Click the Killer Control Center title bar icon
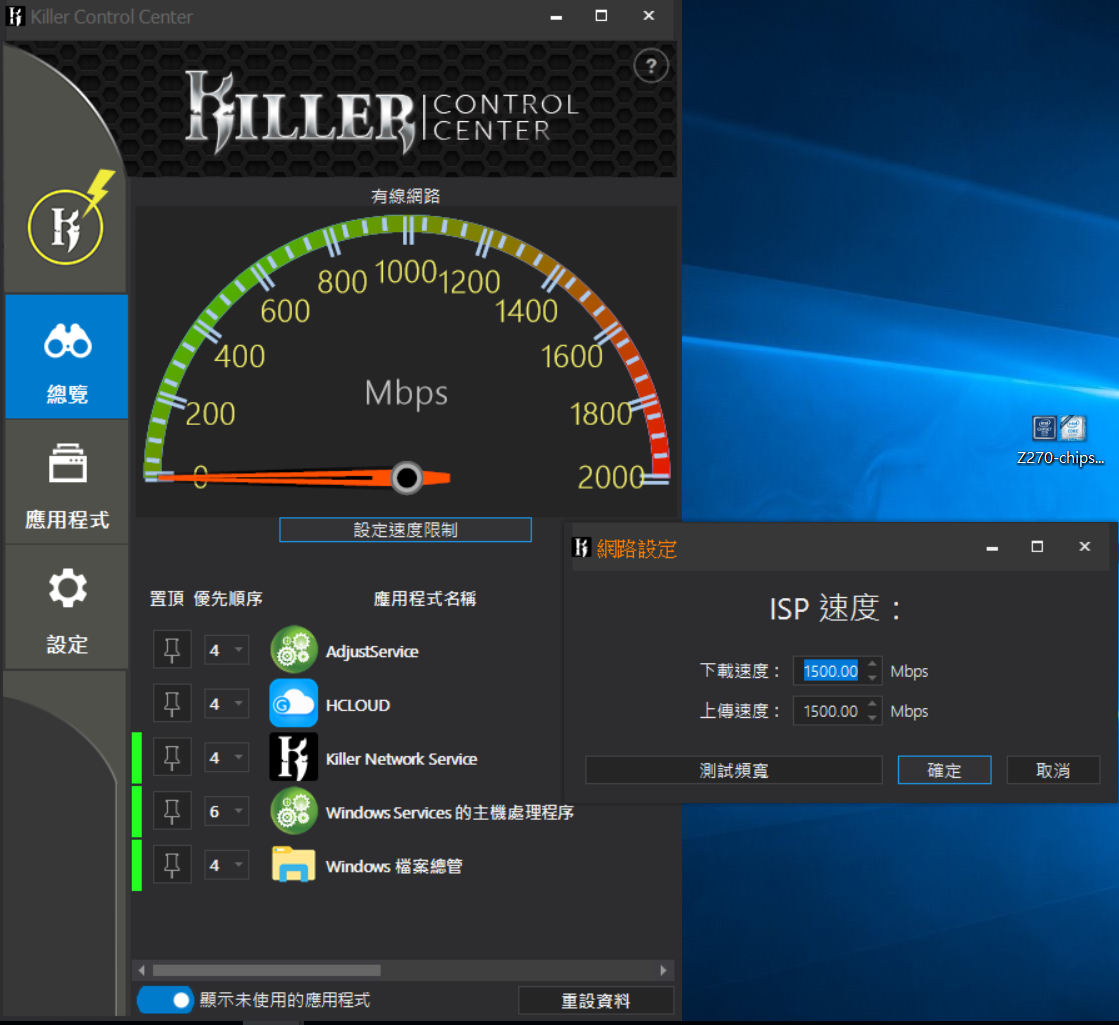The height and width of the screenshot is (1025, 1119). tap(15, 16)
